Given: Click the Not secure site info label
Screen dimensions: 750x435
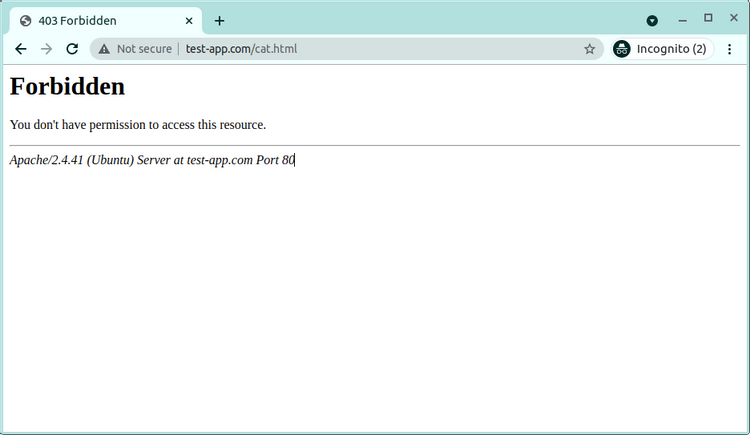Looking at the screenshot, I should point(143,49).
